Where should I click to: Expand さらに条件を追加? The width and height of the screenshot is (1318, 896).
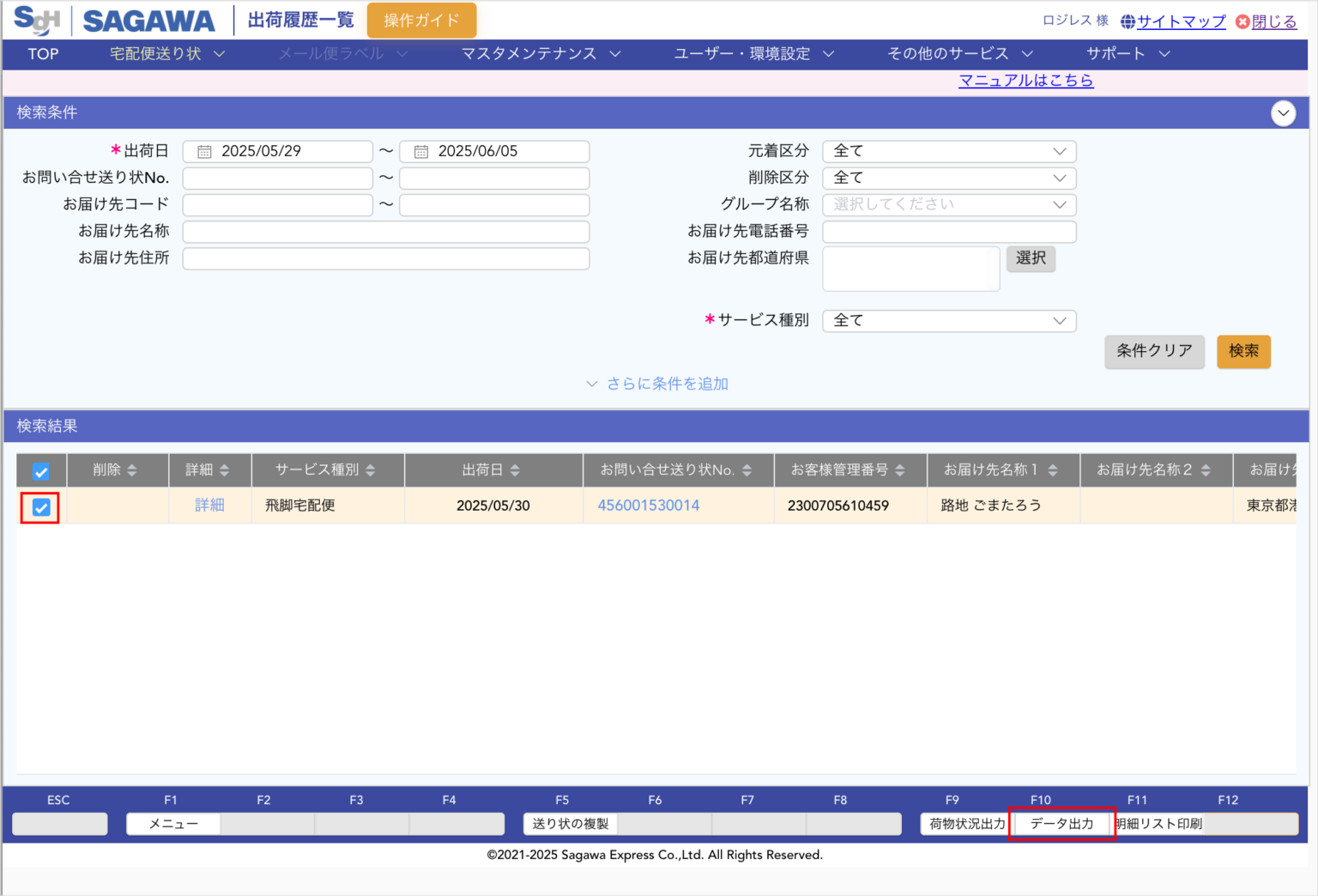[x=657, y=384]
